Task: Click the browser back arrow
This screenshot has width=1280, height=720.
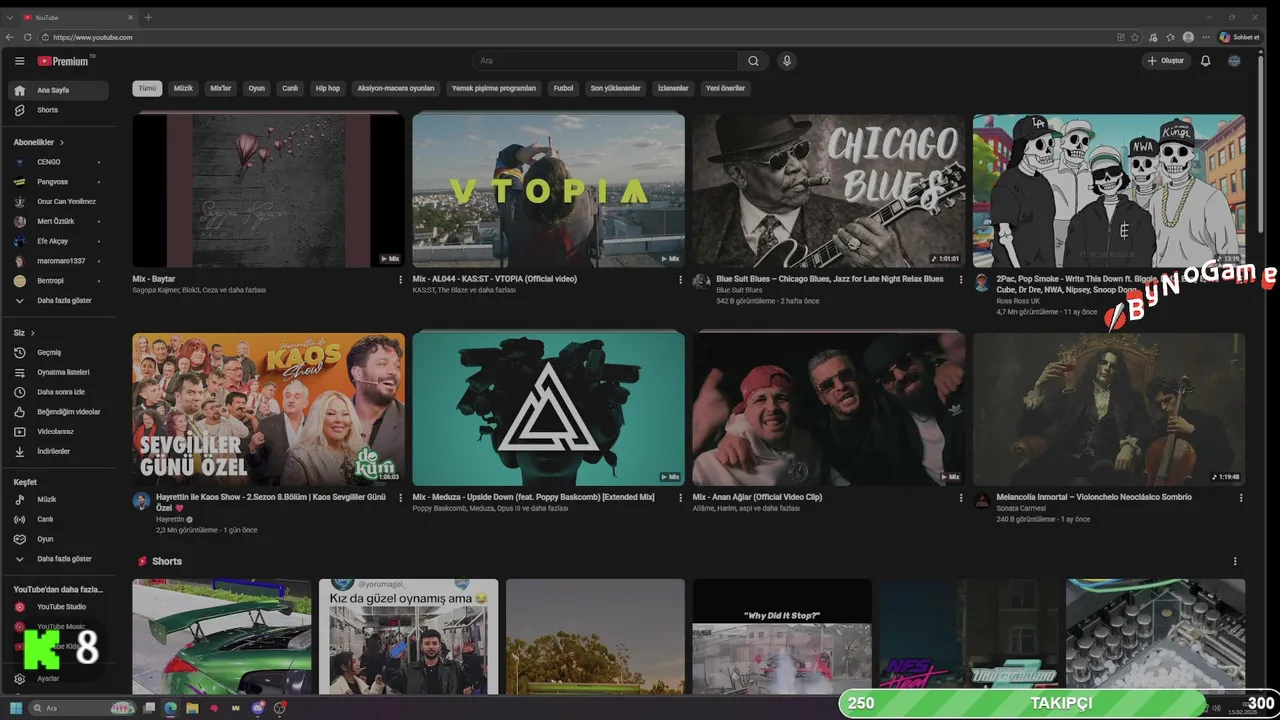Action: coord(10,37)
